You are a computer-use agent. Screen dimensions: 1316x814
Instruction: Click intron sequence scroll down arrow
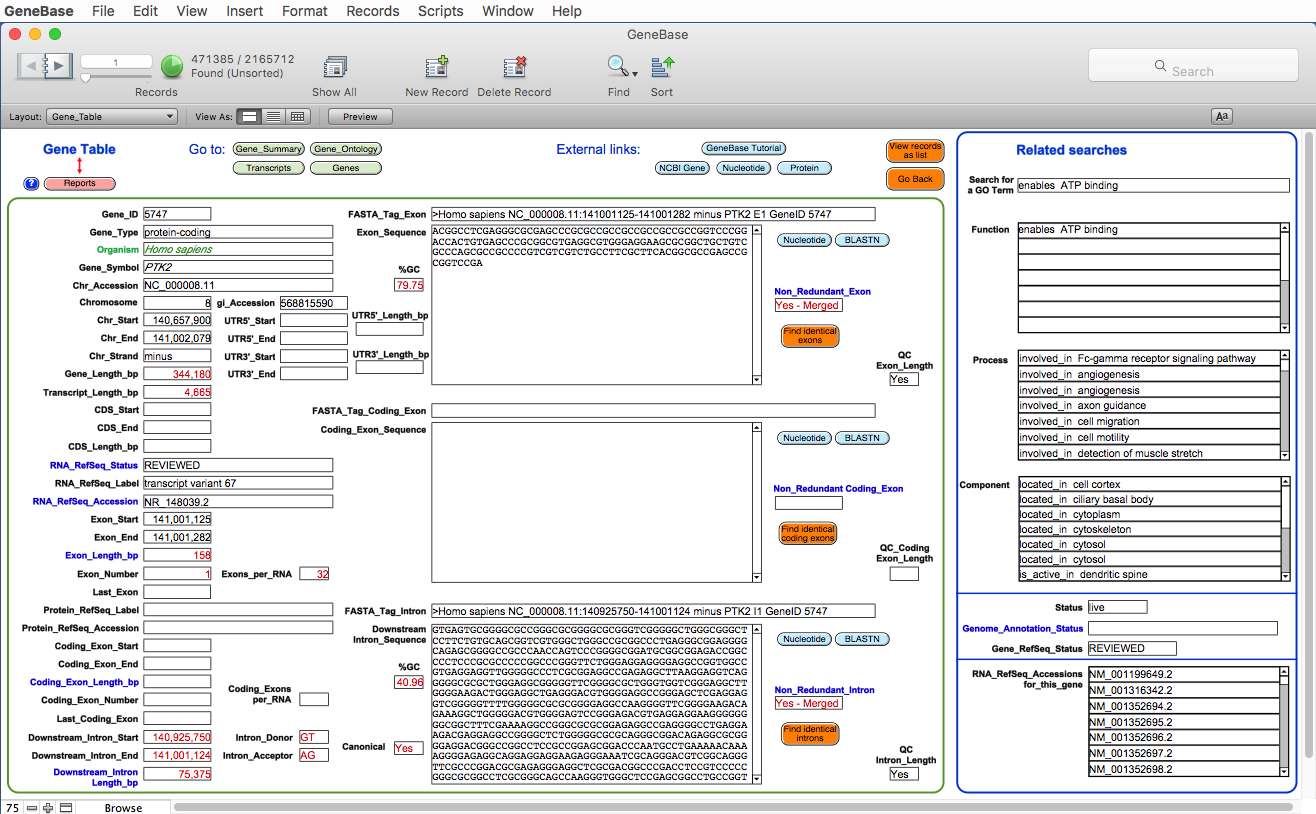757,778
